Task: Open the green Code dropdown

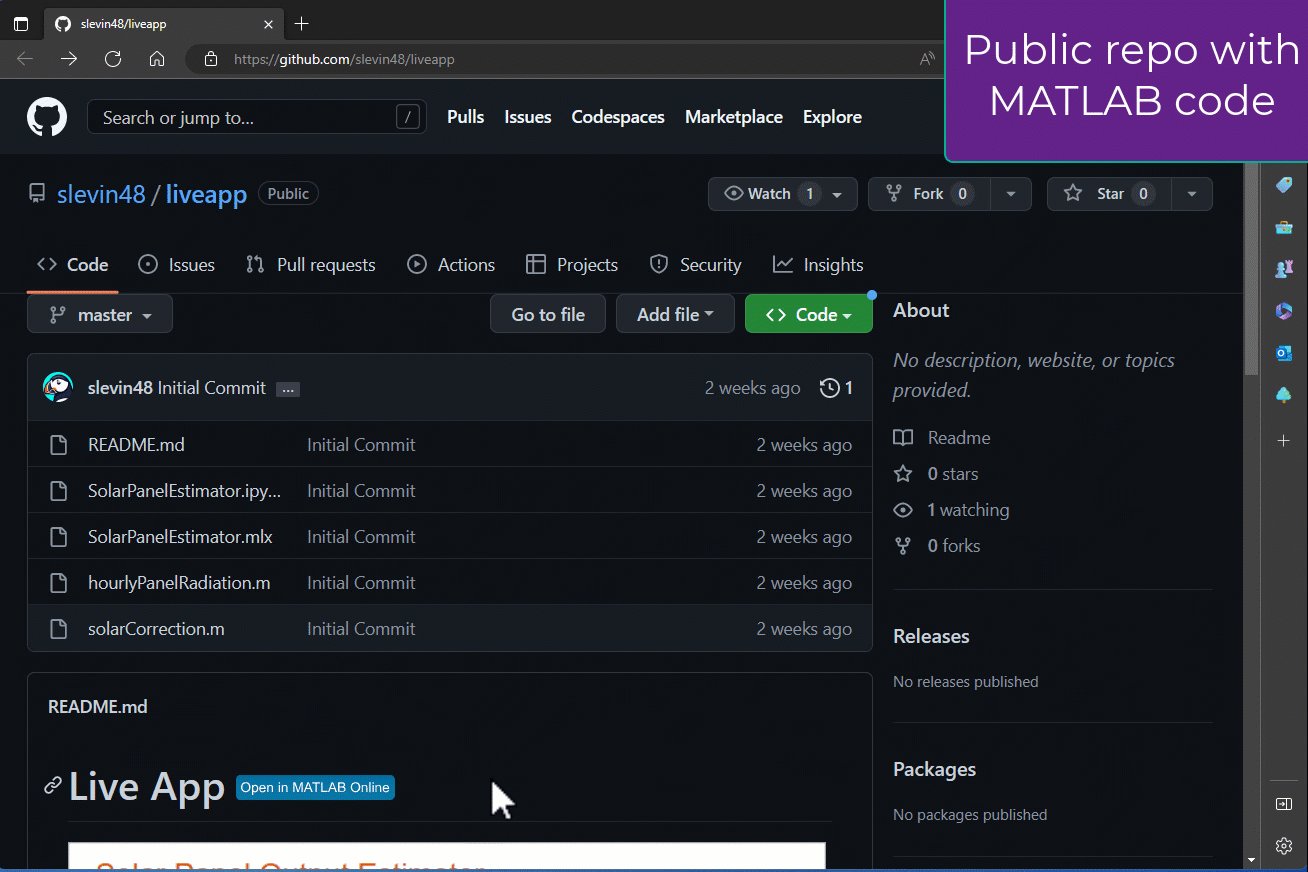Action: pos(808,314)
